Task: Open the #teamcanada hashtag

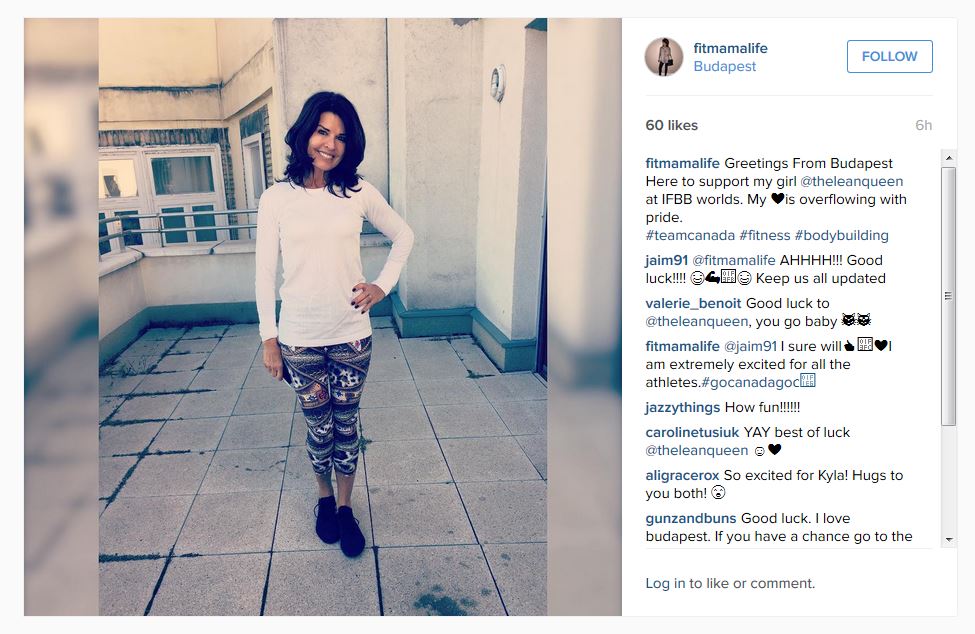Action: coord(690,236)
